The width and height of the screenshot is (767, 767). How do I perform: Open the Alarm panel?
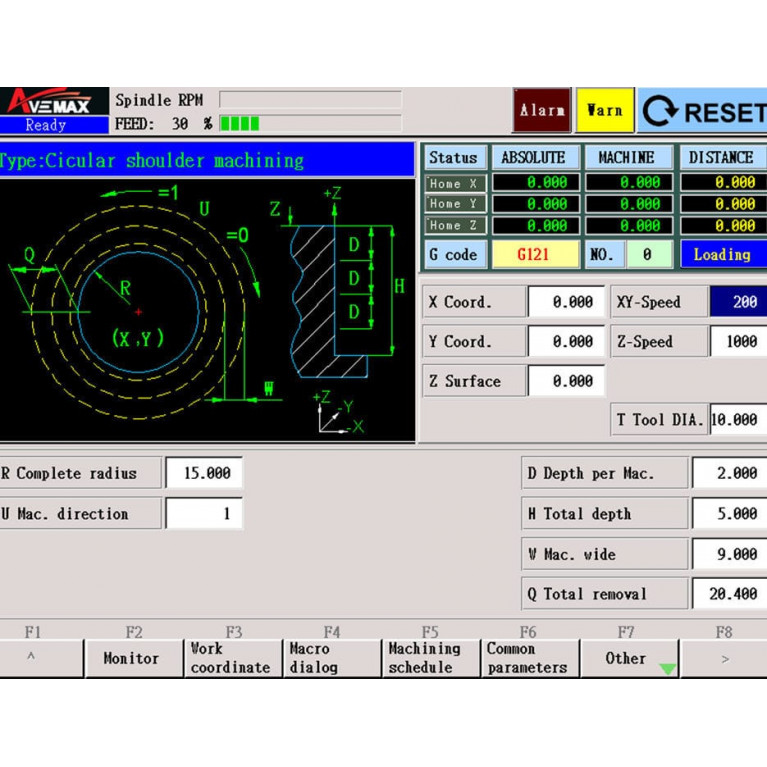(541, 110)
